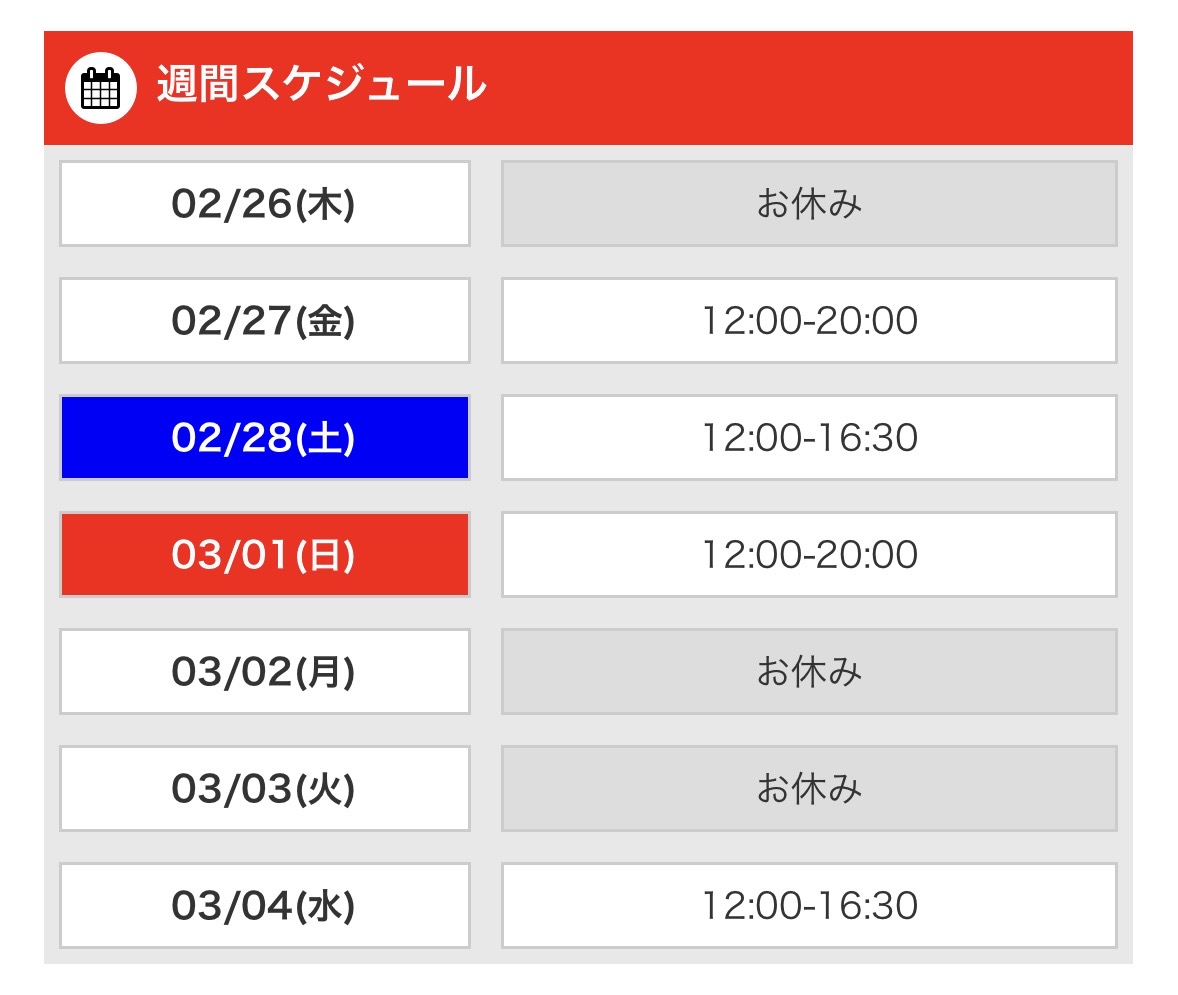Click the red 03/01(日) date cell

click(264, 555)
